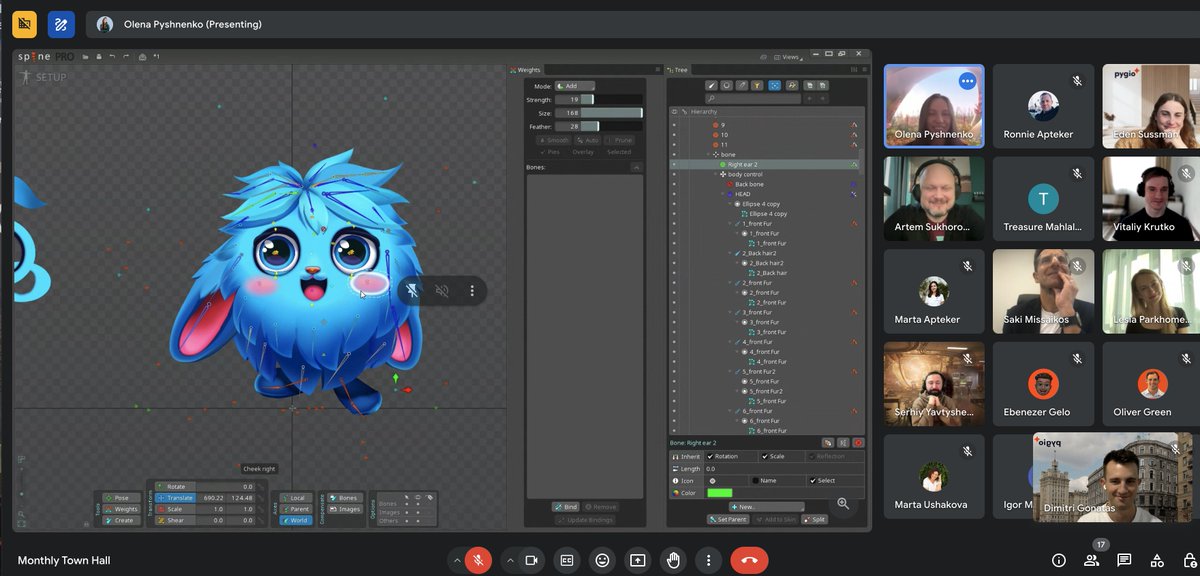Unmute microphone in Meet toolbar
The image size is (1200, 576).
[479, 560]
